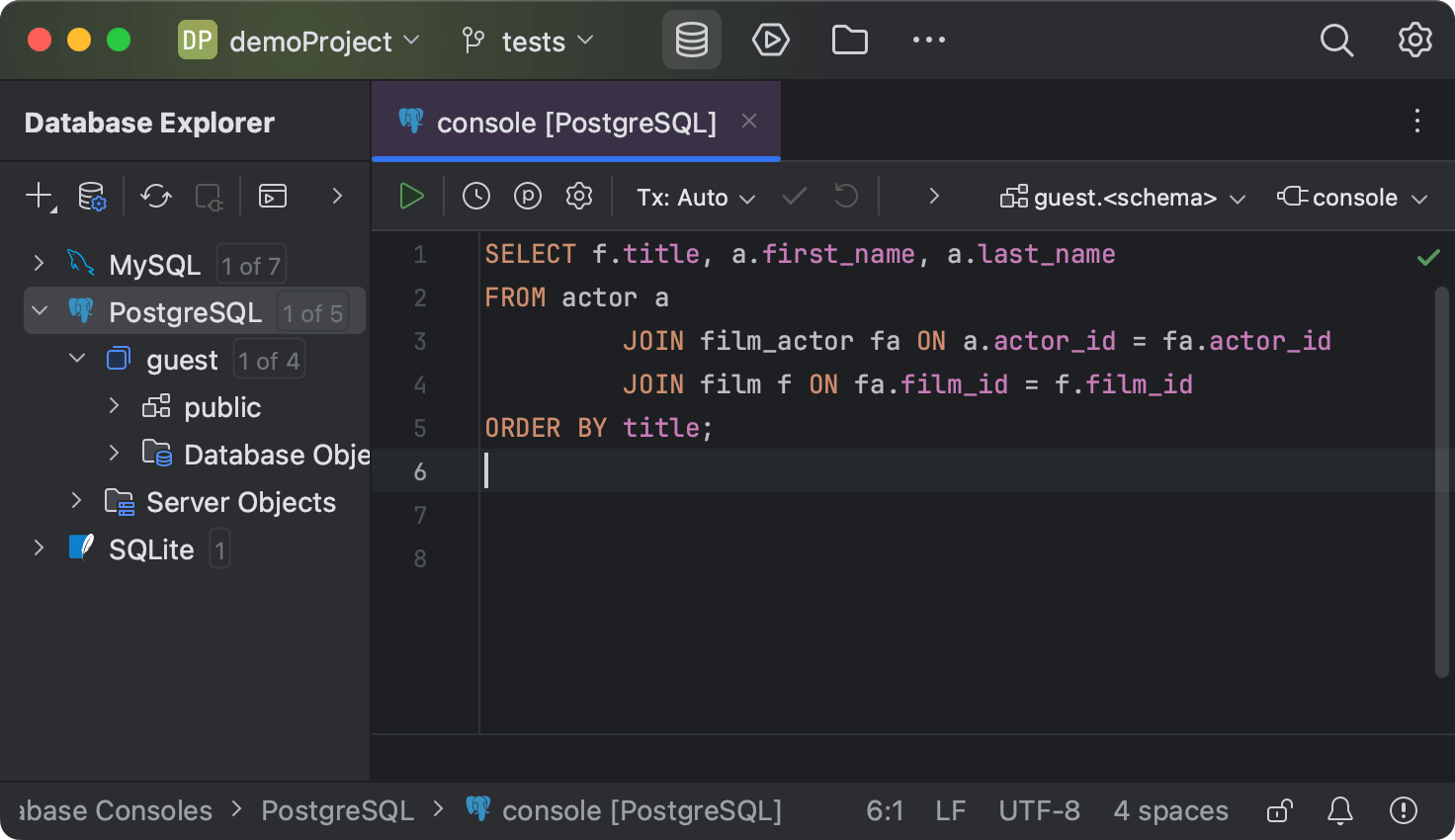
Task: Select the console [PostgreSQL] editor tab
Action: coord(563,122)
